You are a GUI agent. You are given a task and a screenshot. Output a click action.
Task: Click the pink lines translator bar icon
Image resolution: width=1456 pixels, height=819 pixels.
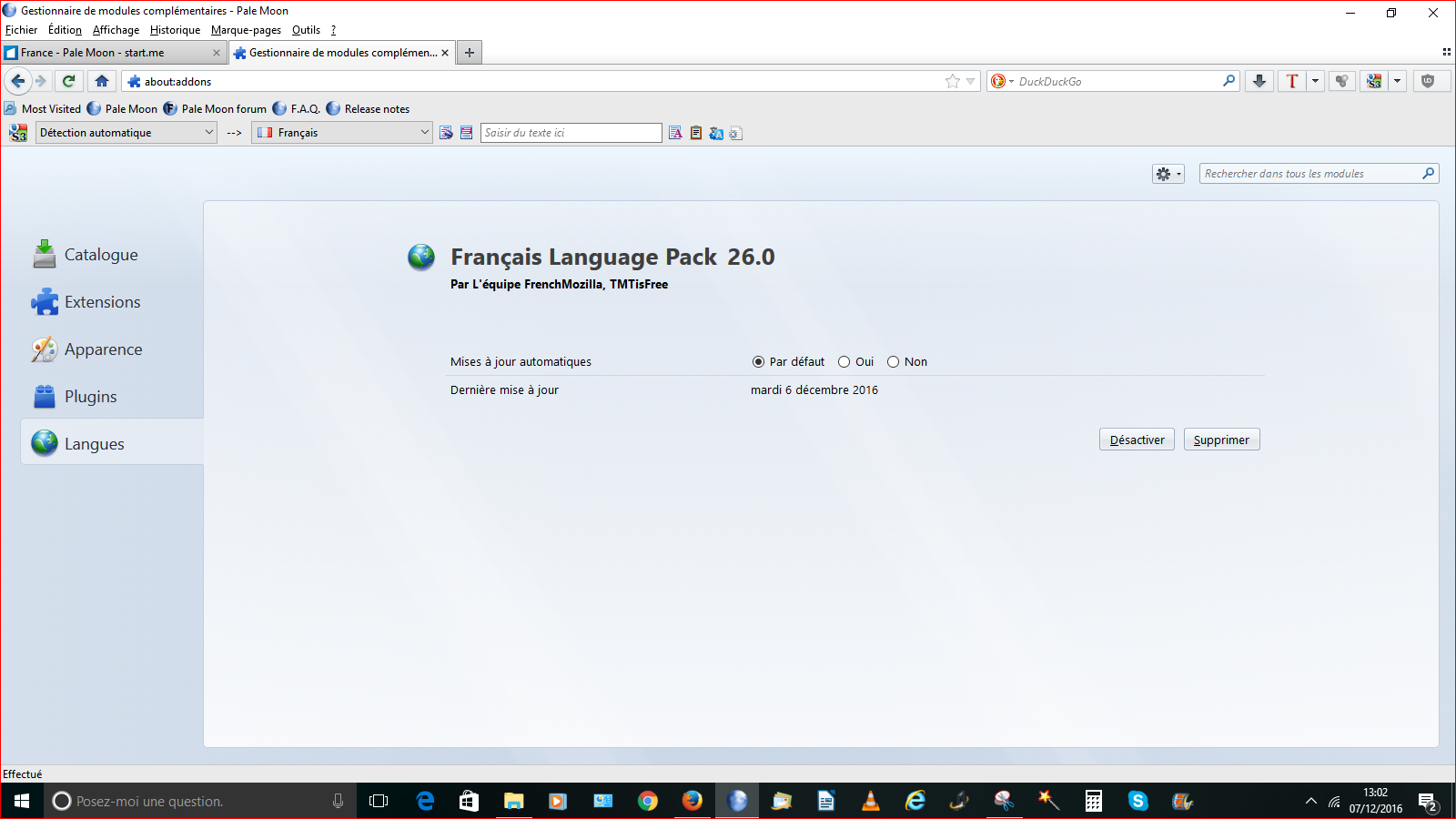pos(466,133)
